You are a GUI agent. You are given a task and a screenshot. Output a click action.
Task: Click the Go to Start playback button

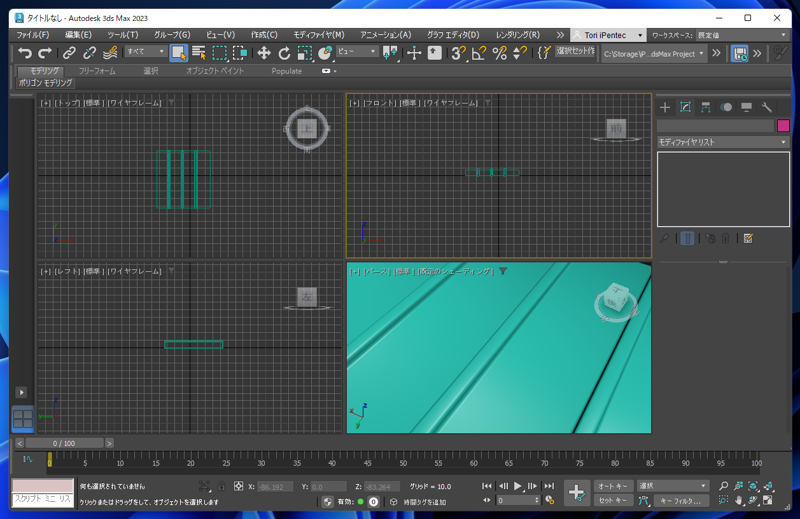point(487,486)
